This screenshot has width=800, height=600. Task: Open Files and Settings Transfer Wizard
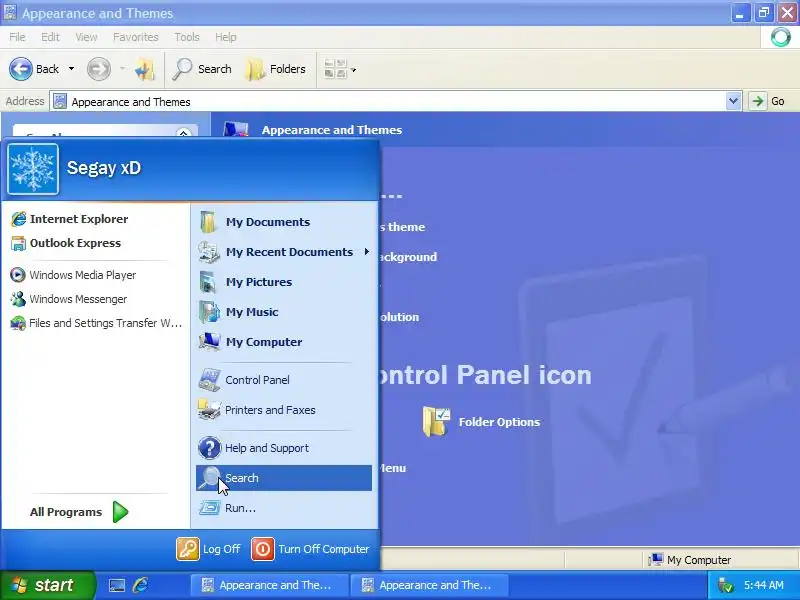click(96, 323)
